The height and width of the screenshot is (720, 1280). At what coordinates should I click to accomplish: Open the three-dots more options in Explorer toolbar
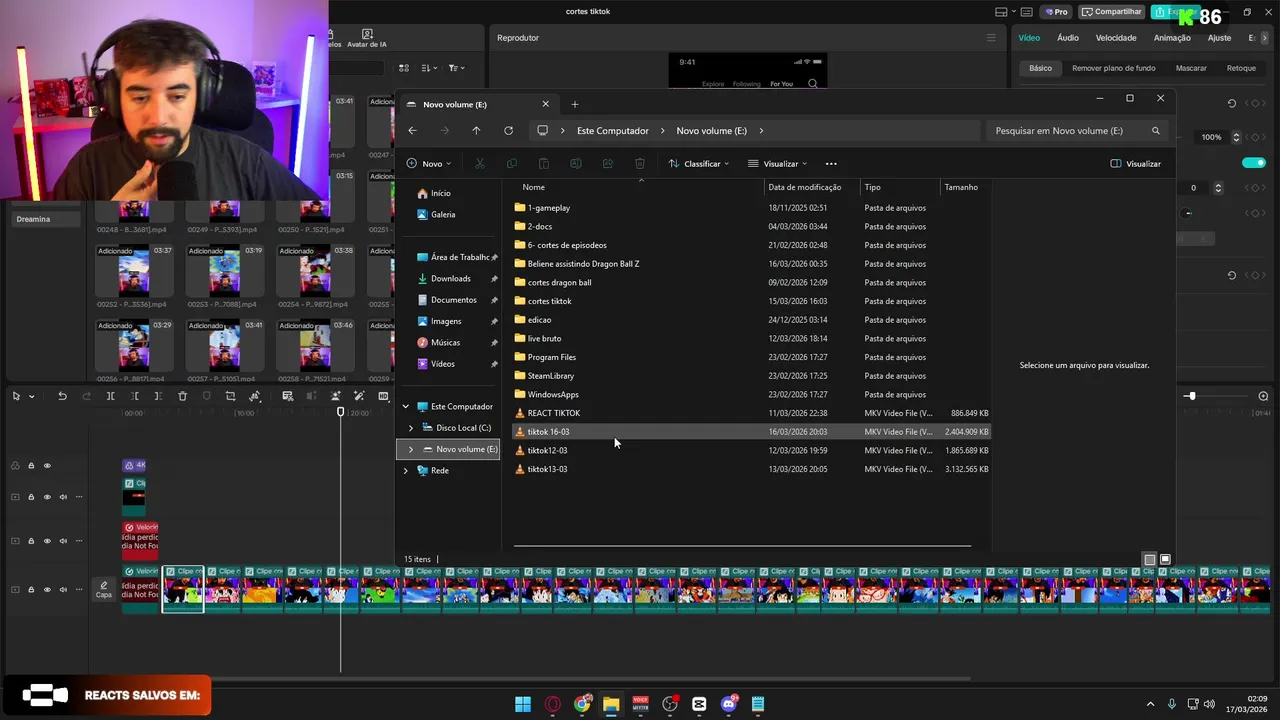pos(831,163)
